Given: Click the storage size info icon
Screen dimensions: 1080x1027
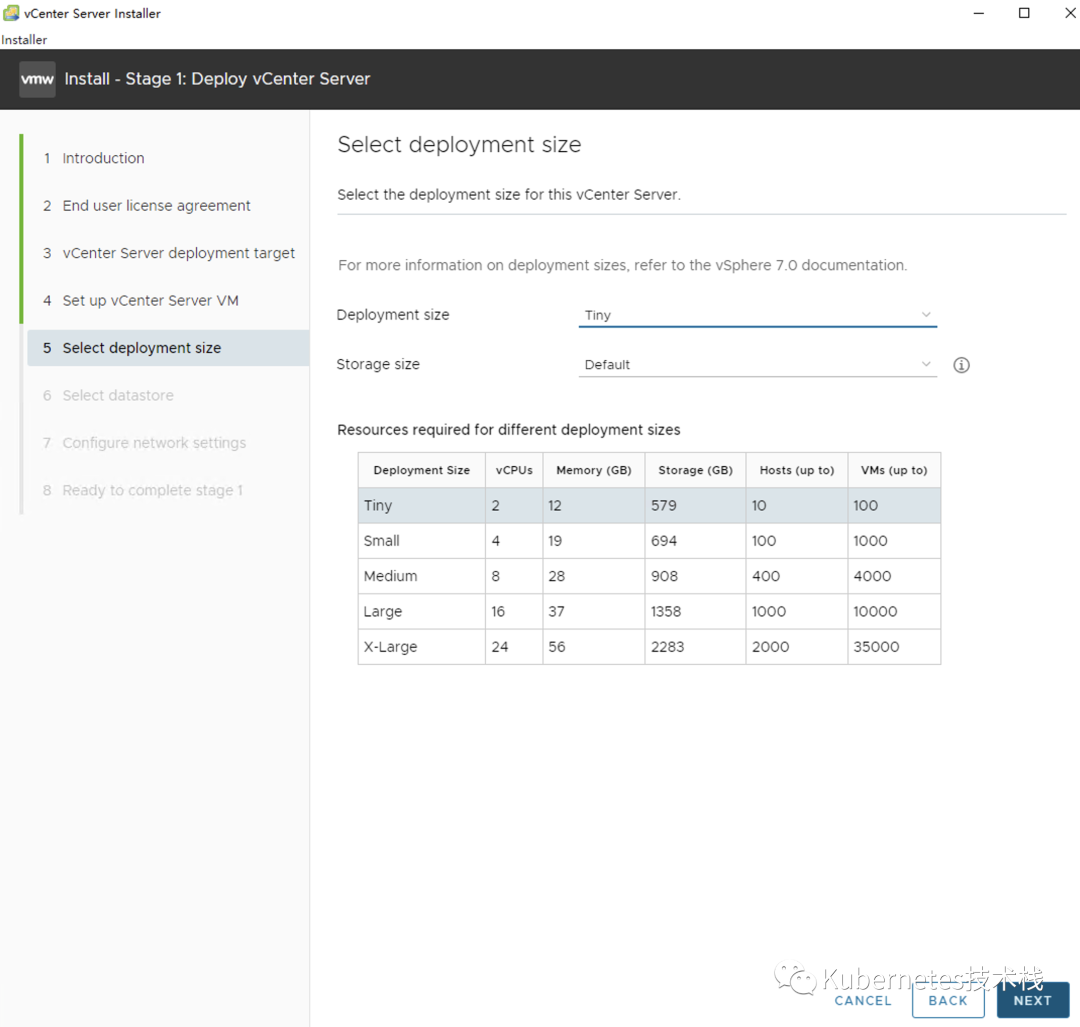Looking at the screenshot, I should (x=961, y=365).
